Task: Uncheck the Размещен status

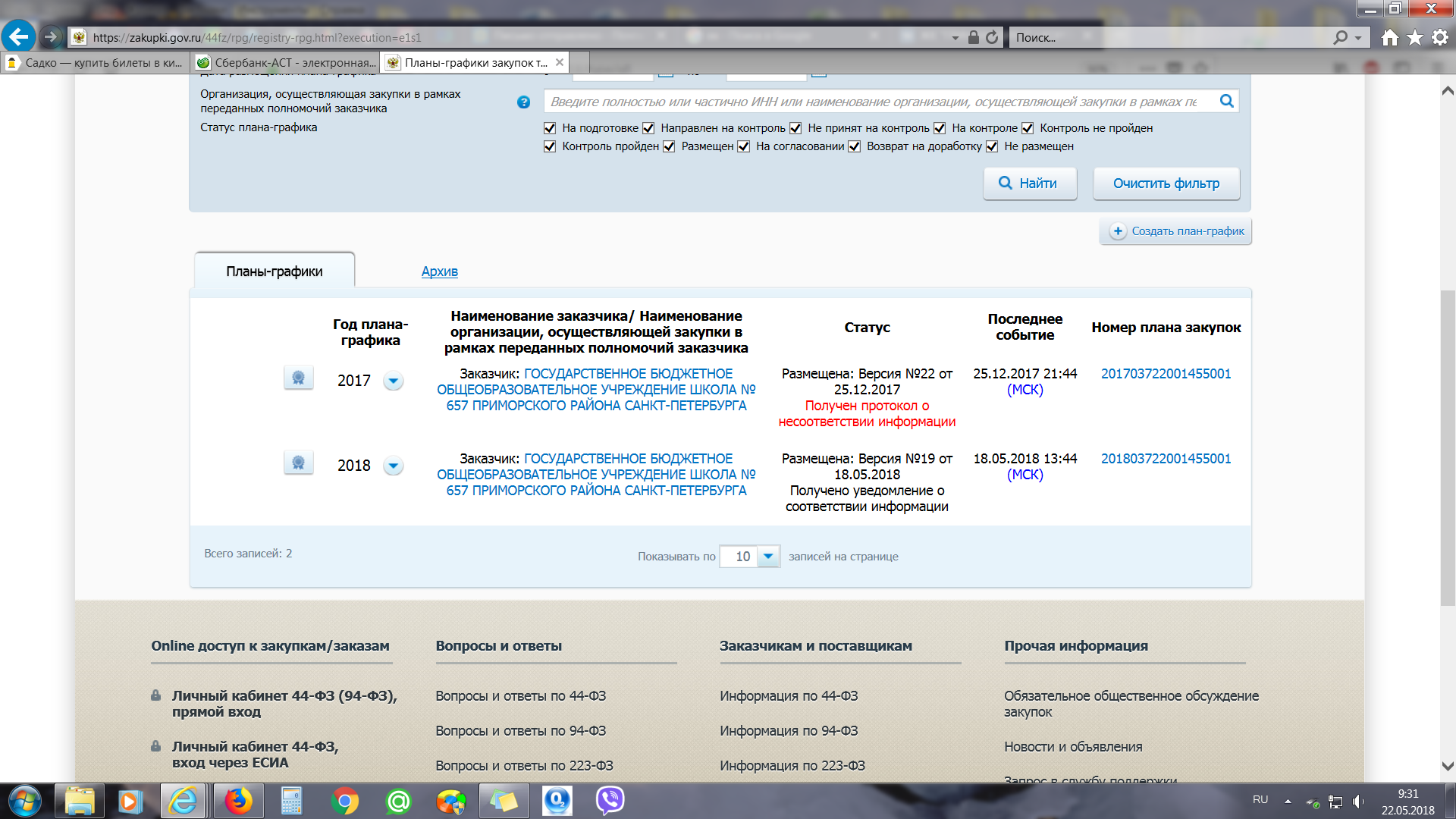Action: click(x=669, y=146)
